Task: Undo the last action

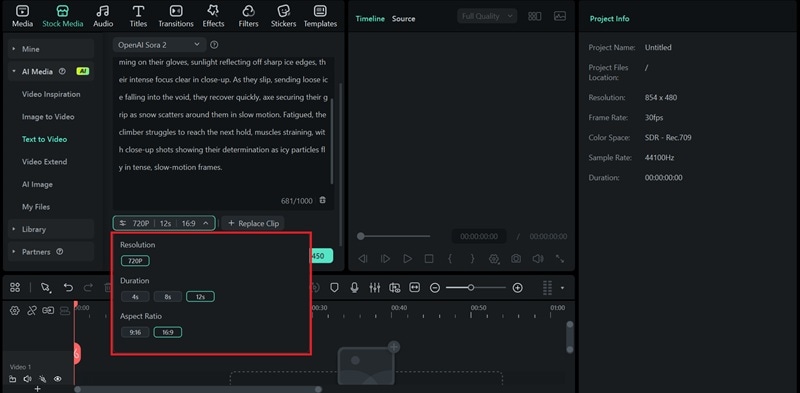Action: tap(68, 288)
